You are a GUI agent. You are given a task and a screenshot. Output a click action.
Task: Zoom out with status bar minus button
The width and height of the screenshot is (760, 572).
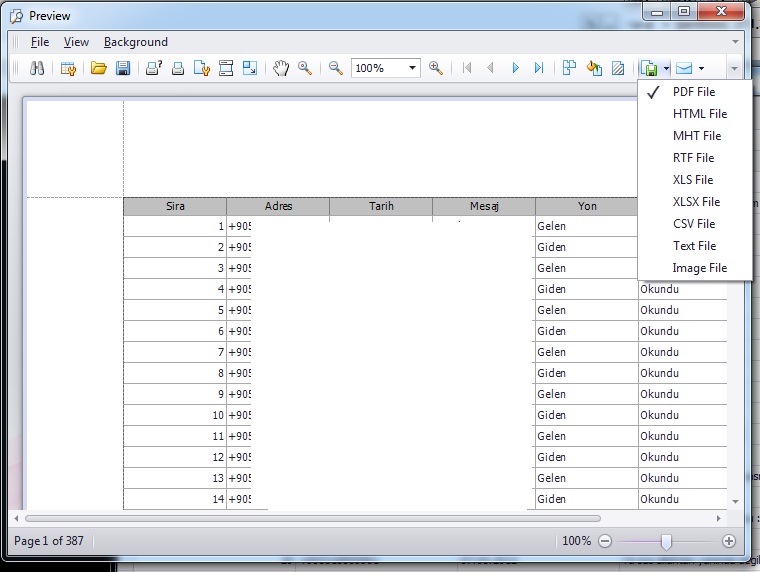[x=605, y=541]
